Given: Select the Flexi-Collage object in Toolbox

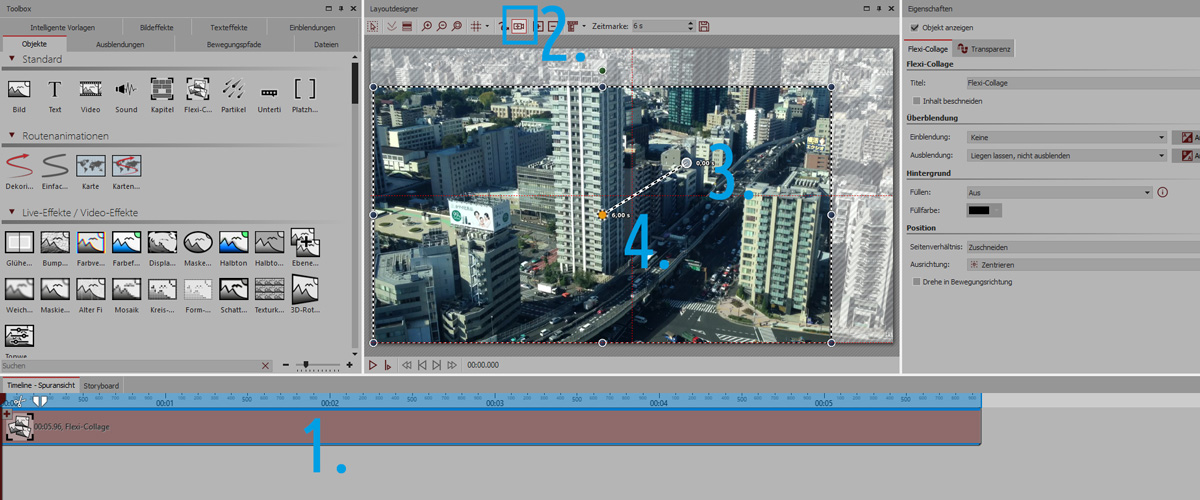Looking at the screenshot, I should pyautogui.click(x=197, y=91).
